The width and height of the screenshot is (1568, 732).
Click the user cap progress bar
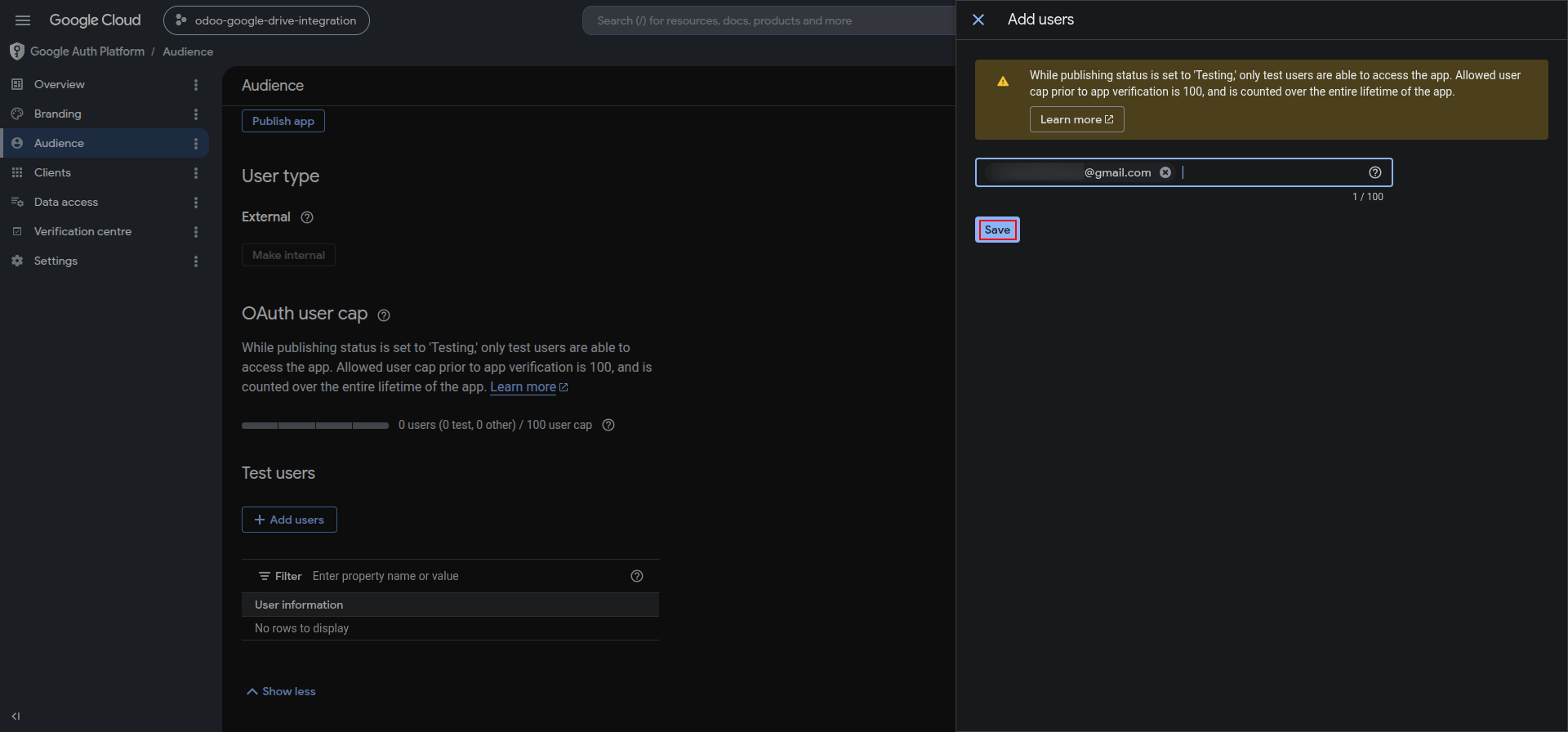315,426
